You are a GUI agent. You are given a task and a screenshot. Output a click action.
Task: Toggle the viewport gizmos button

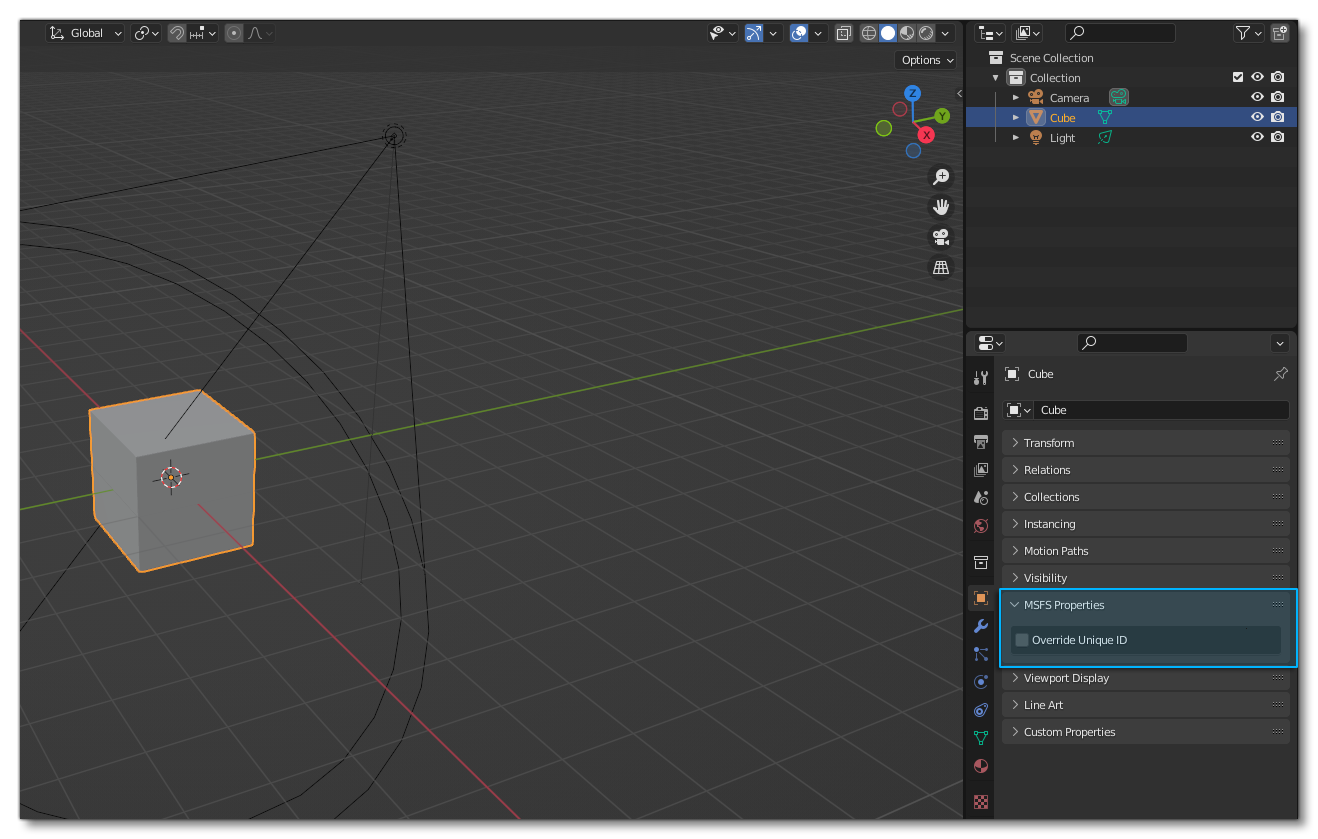point(754,33)
